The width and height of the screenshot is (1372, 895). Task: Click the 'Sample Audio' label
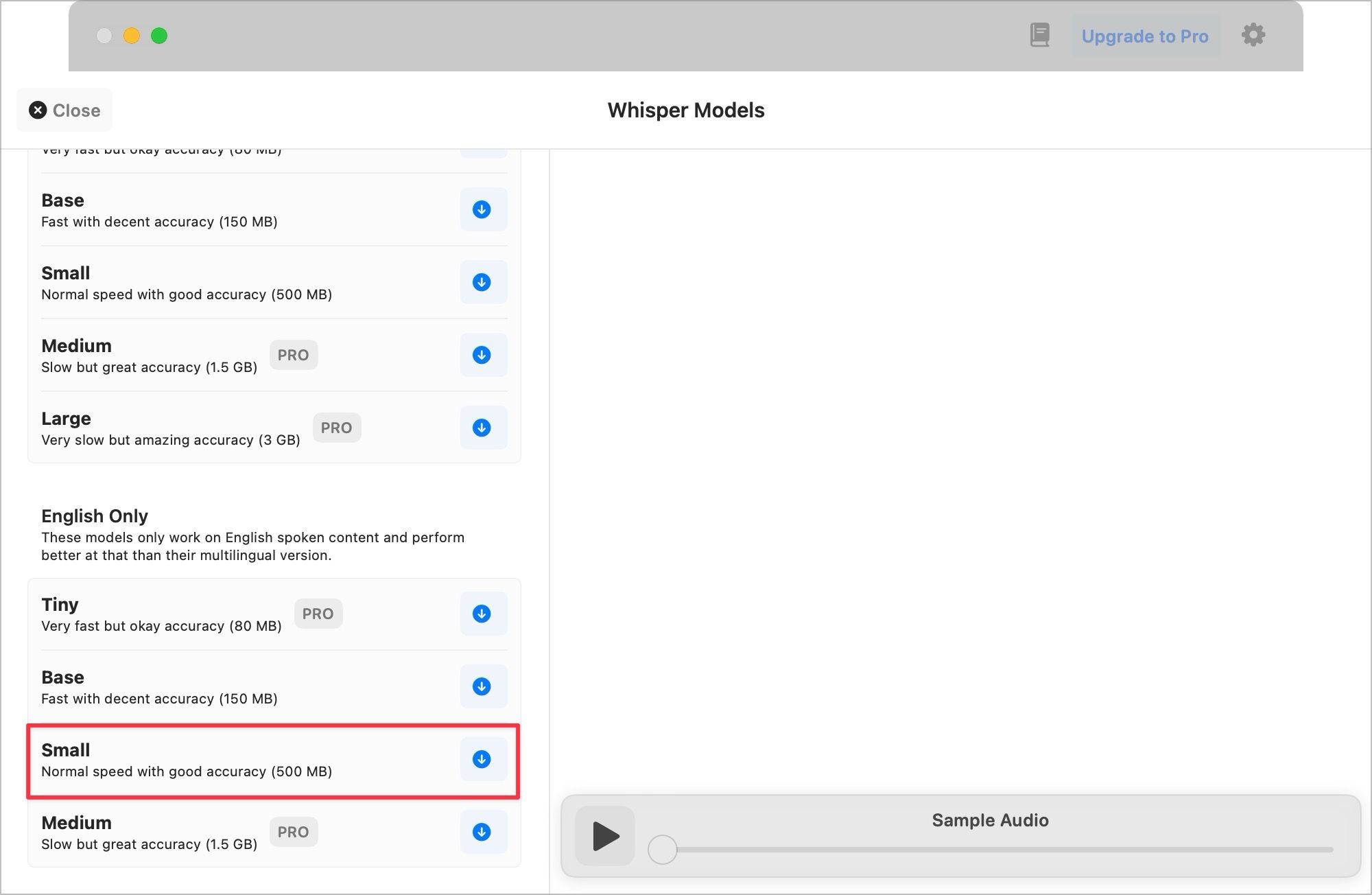coord(990,820)
